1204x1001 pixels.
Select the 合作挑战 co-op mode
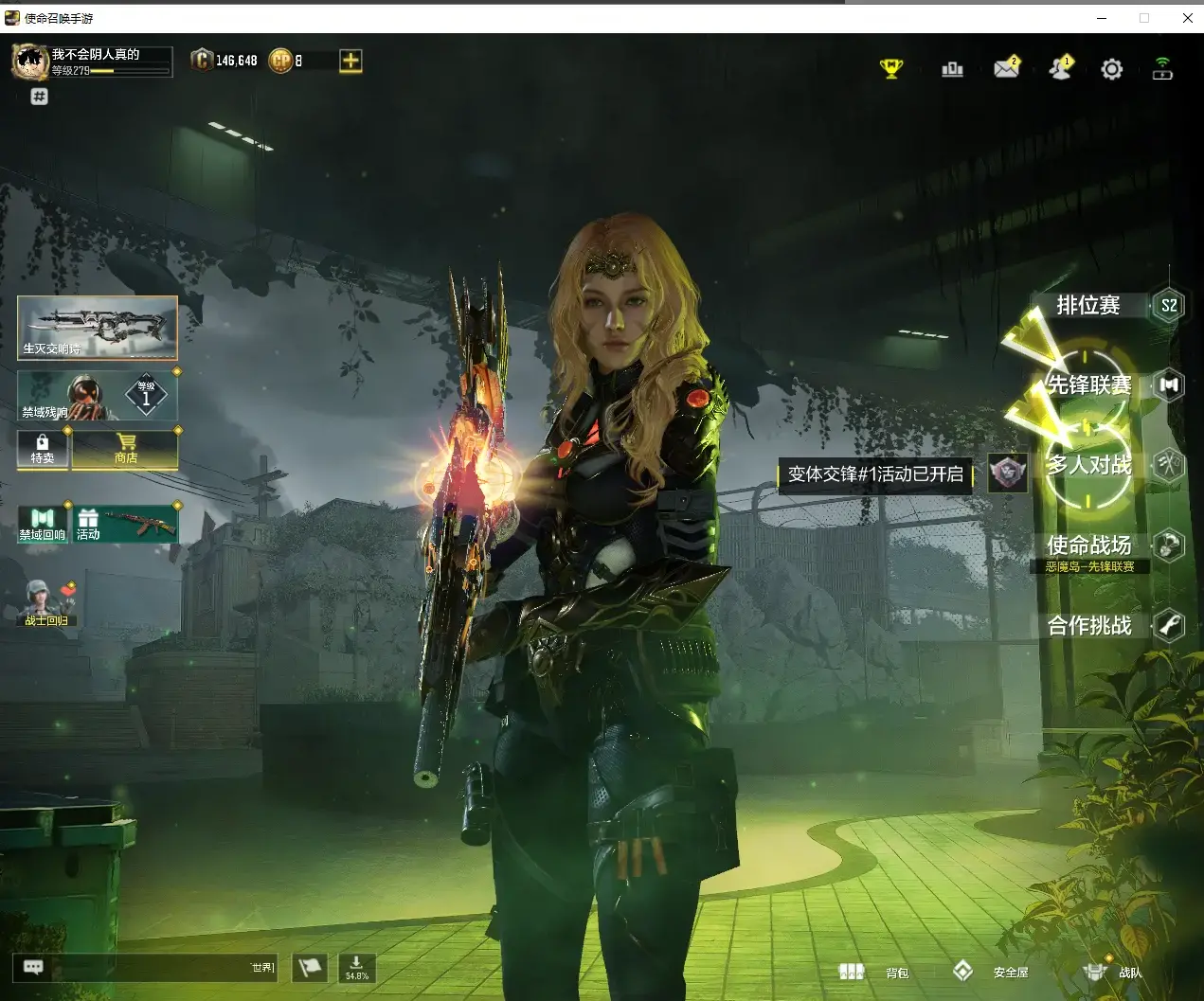point(1088,625)
